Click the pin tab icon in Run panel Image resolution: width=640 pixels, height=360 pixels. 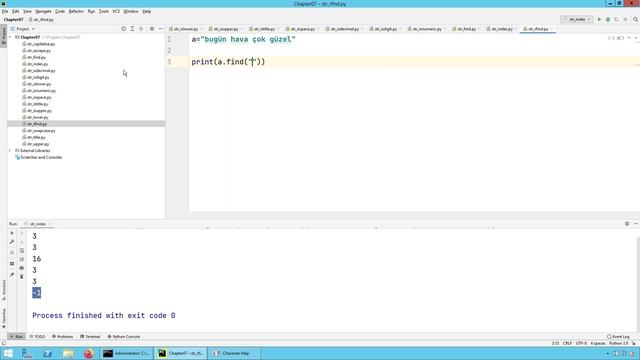click(12, 275)
